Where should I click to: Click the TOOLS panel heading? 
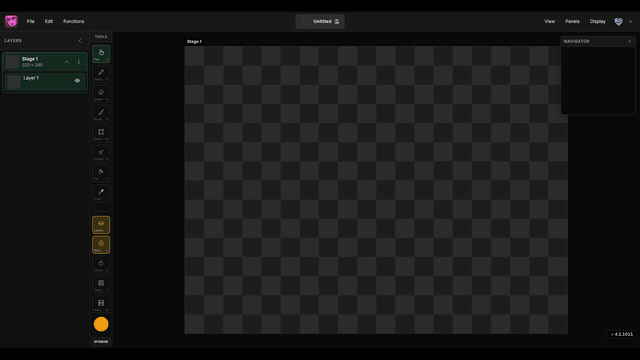pyautogui.click(x=101, y=37)
